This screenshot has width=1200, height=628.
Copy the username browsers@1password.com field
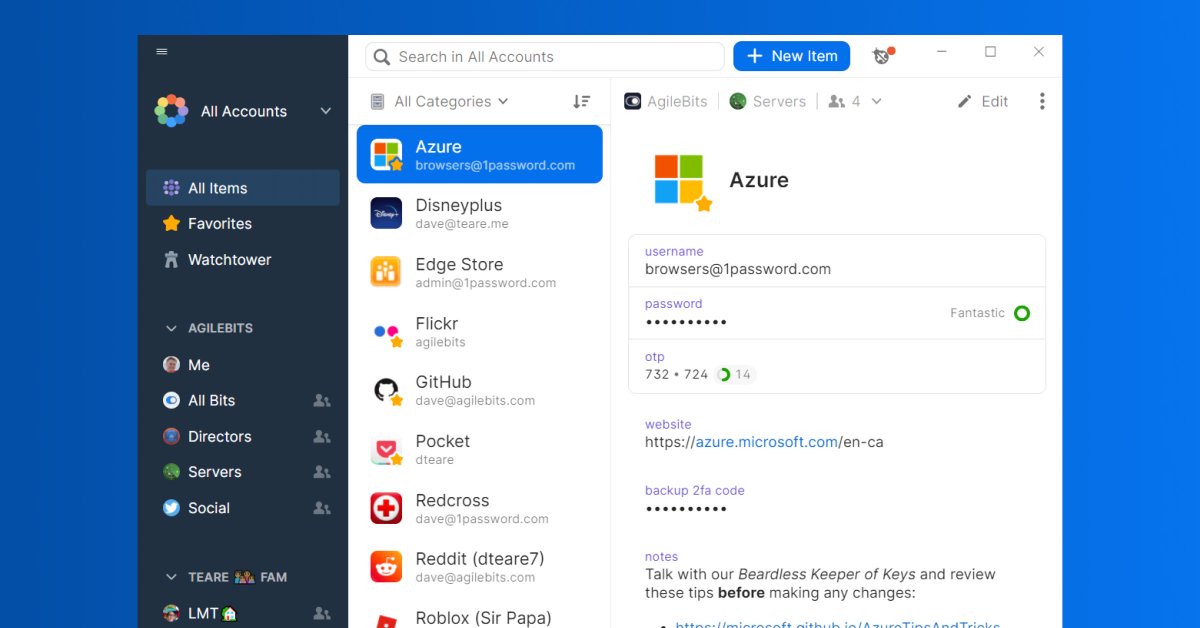click(x=837, y=261)
